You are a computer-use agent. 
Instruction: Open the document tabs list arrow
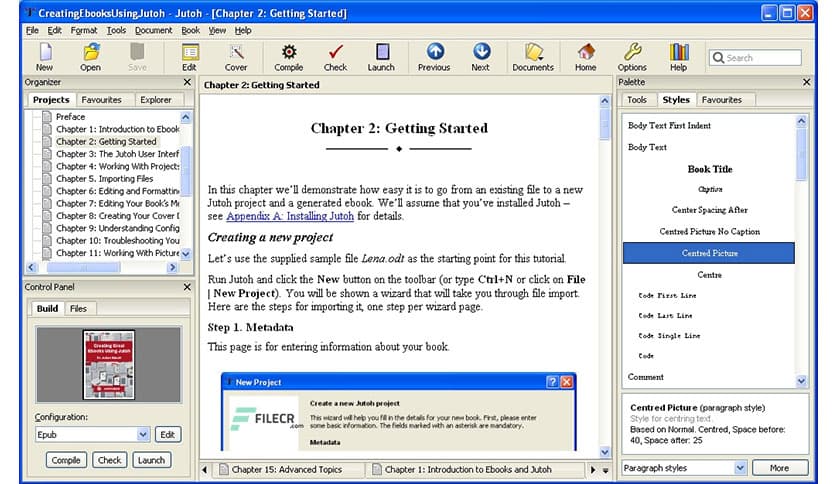click(x=604, y=469)
